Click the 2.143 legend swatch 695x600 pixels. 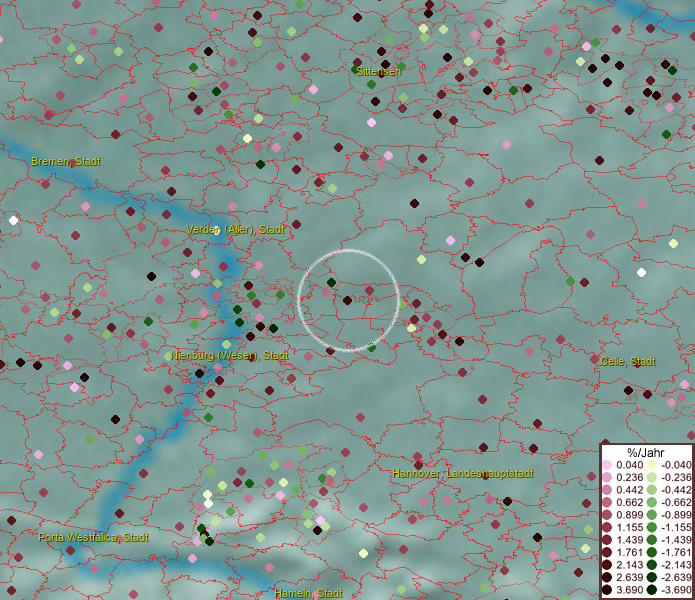(607, 566)
